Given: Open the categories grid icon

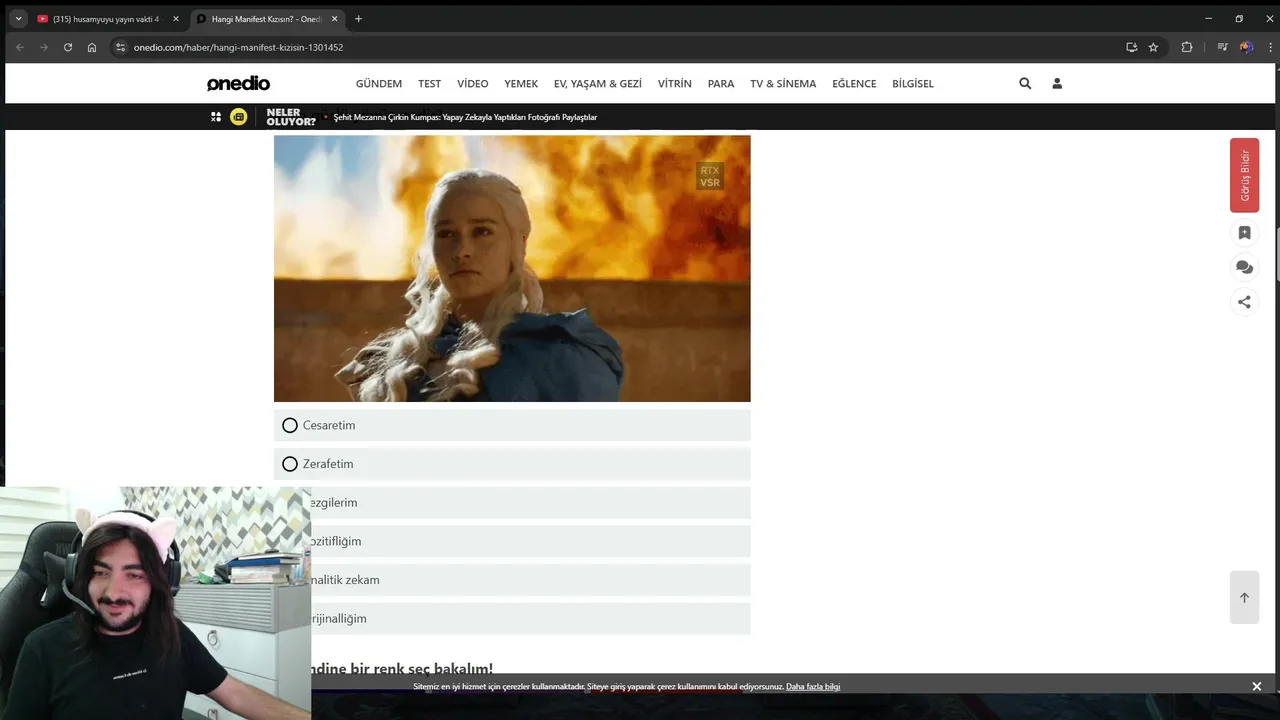Looking at the screenshot, I should point(216,117).
